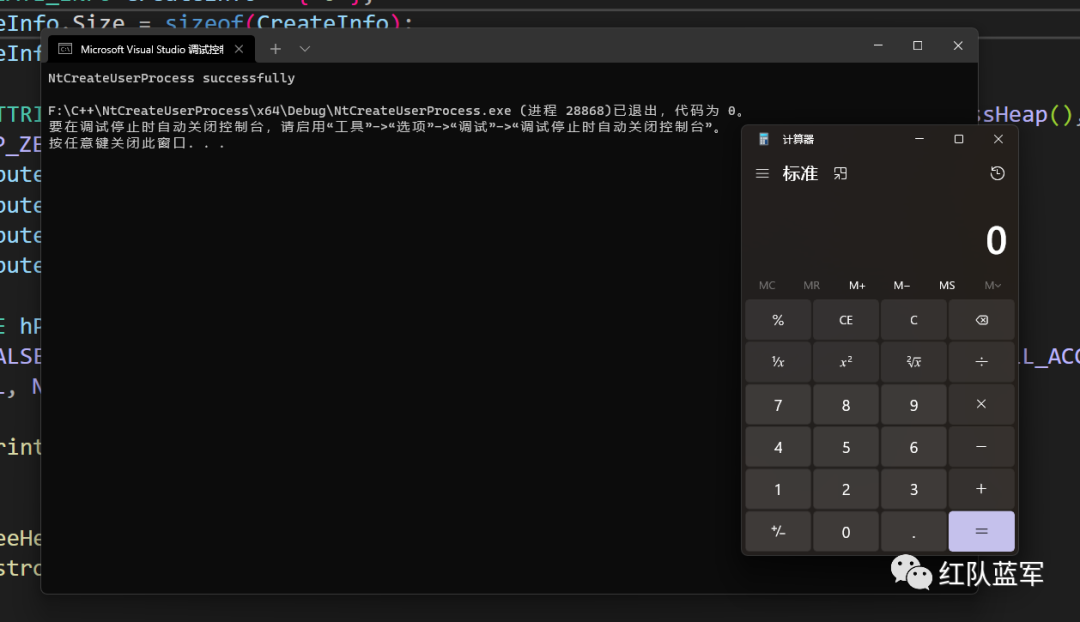The image size is (1080, 622).
Task: Click the percent key
Action: pyautogui.click(x=778, y=320)
